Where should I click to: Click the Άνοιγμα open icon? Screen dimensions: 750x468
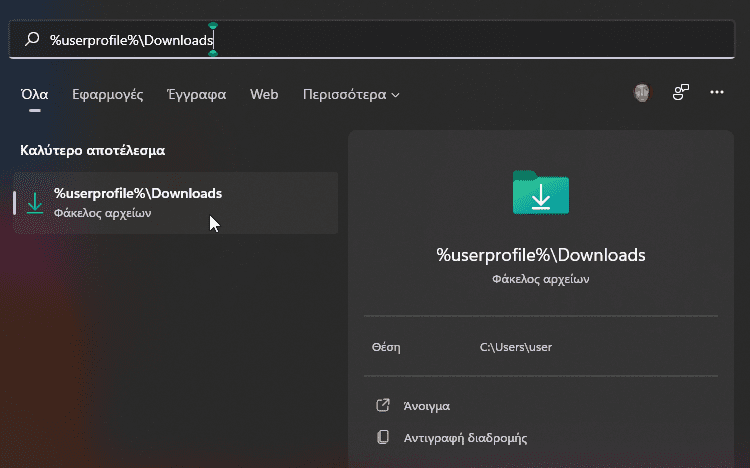pos(383,405)
